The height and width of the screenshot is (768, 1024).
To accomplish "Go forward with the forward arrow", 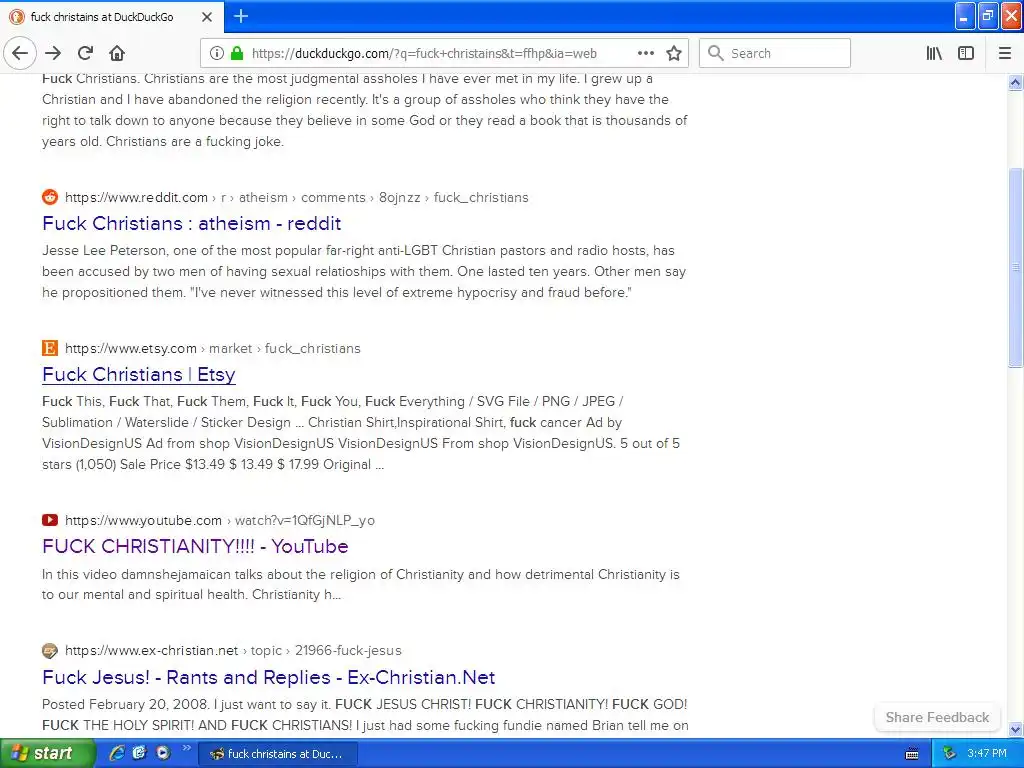I will 54,54.
